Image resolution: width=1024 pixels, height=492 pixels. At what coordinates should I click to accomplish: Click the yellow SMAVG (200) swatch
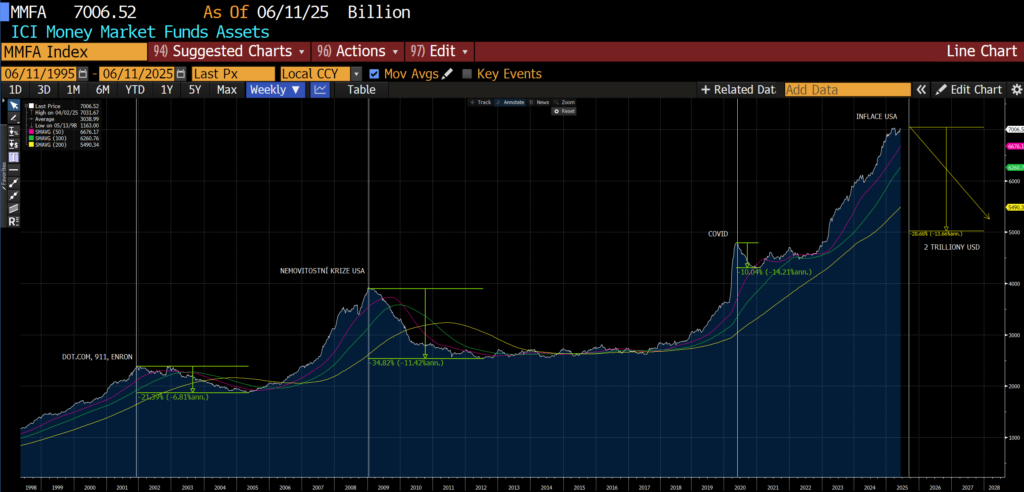pyautogui.click(x=31, y=145)
